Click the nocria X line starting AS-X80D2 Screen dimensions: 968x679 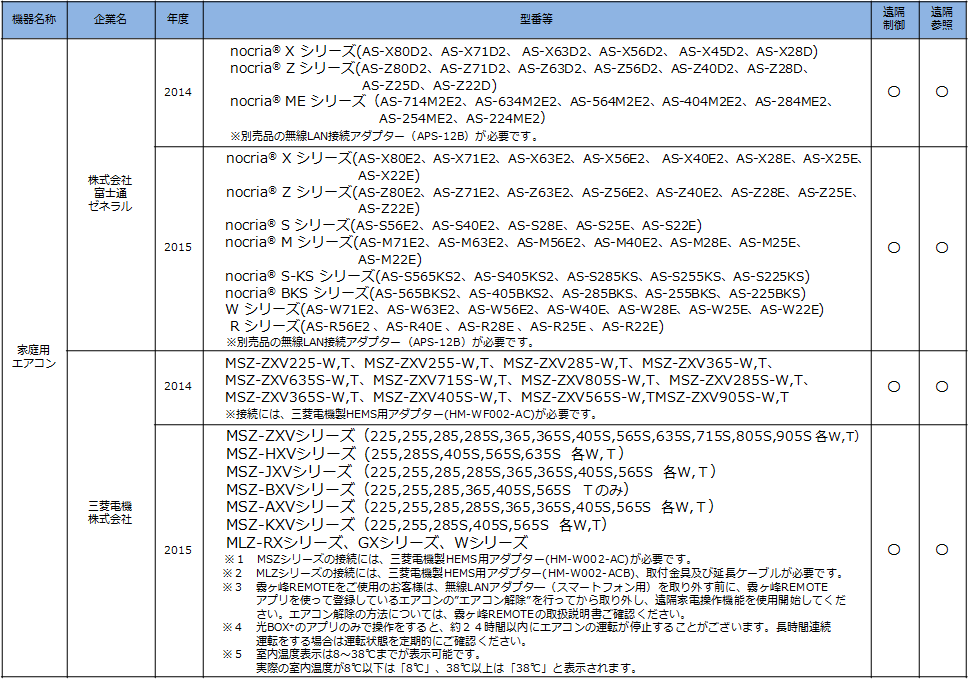coord(524,51)
